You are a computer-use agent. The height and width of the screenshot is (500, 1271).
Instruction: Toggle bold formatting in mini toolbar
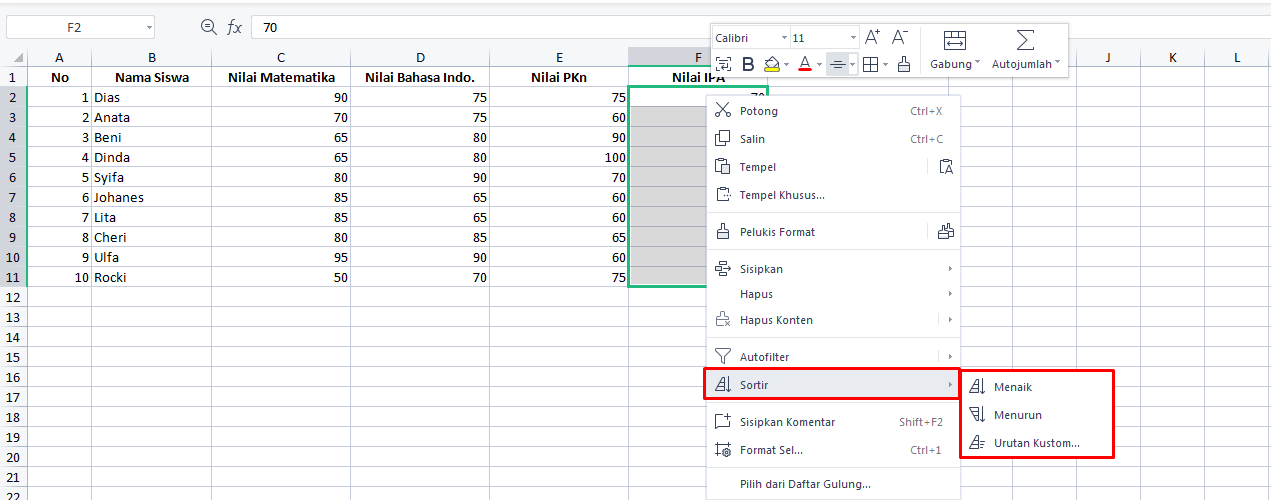click(748, 65)
